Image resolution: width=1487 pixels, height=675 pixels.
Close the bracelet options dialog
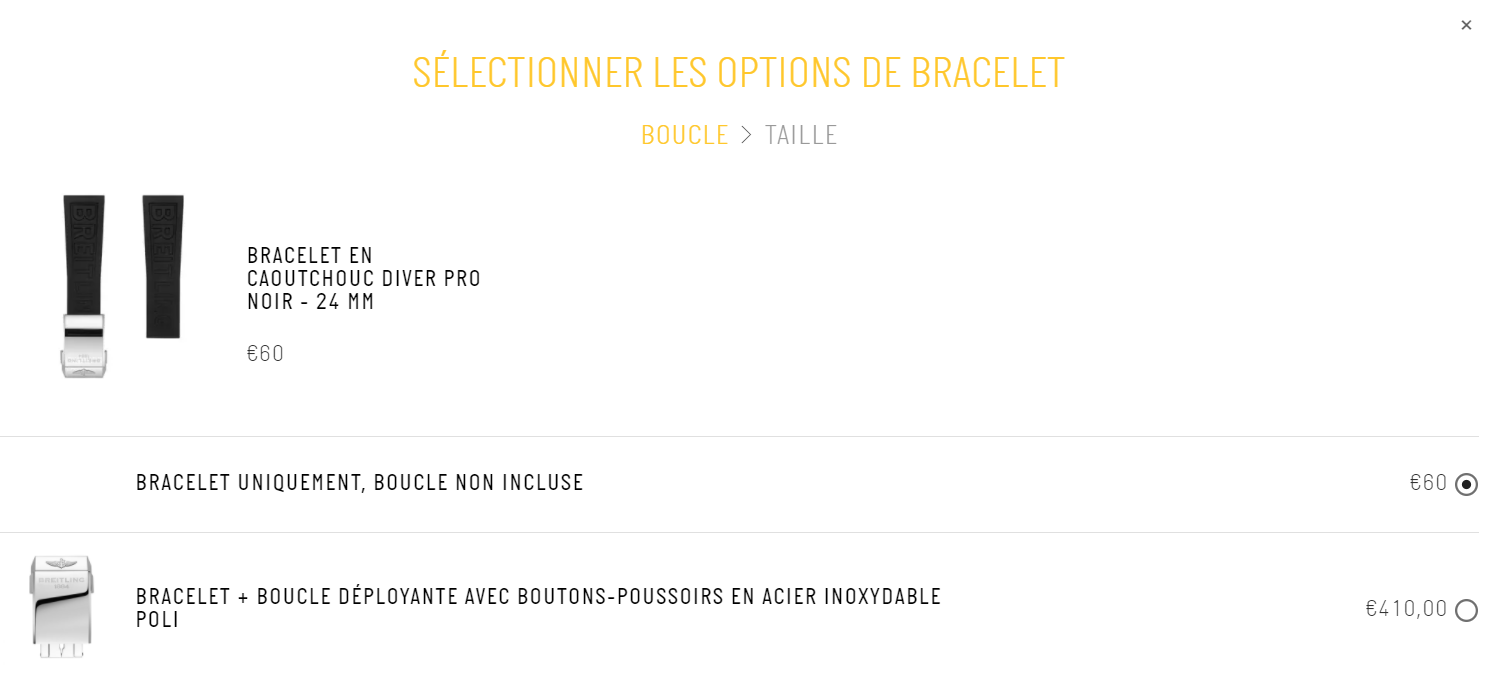(x=1465, y=25)
